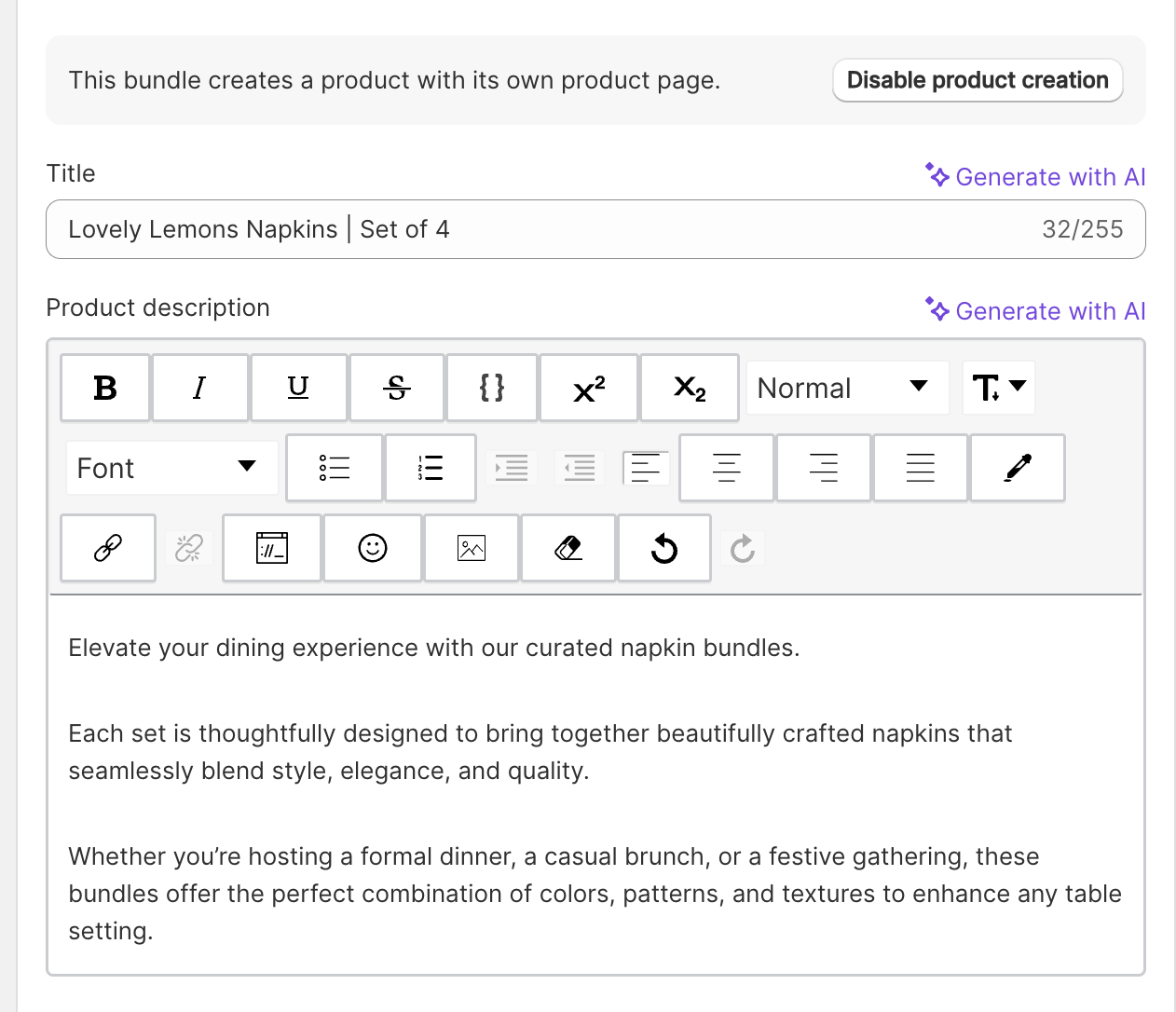Open the Normal block style dropdown
The height and width of the screenshot is (1012, 1176).
click(846, 388)
